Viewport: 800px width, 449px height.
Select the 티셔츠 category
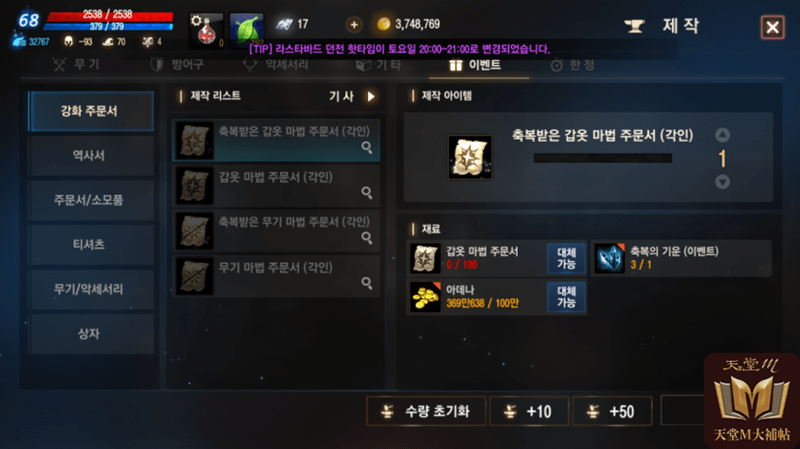pos(90,244)
